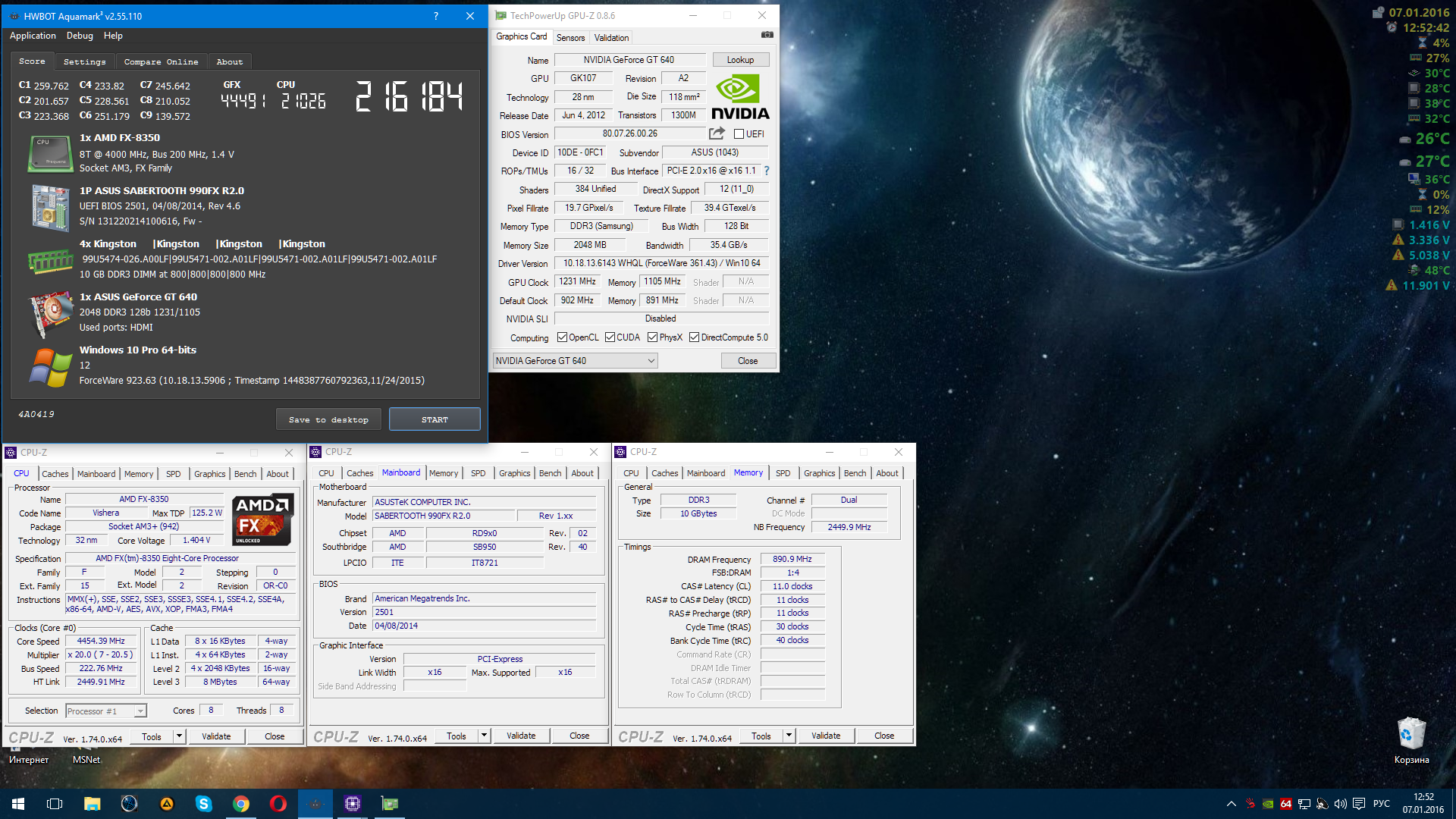
Task: Click the Lookup button in GPU-Z
Action: [740, 60]
